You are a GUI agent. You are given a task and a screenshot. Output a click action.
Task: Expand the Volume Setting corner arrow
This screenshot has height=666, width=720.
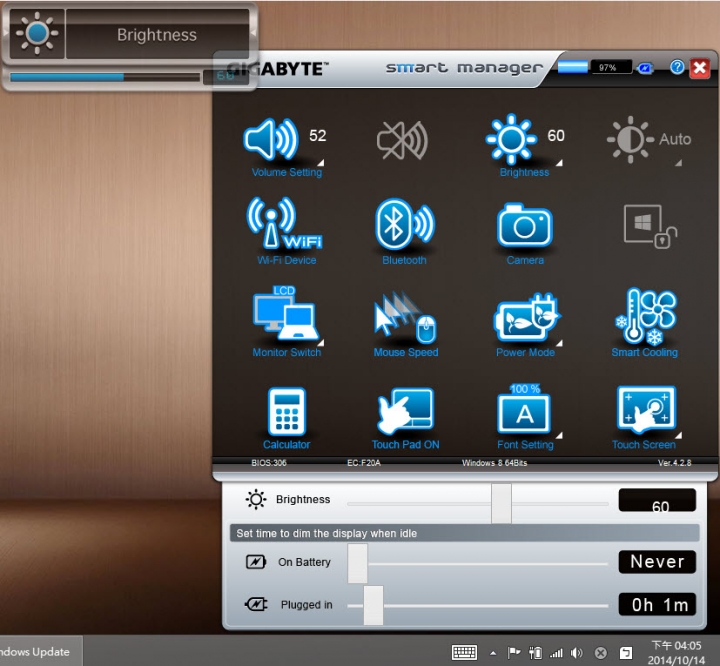(321, 163)
